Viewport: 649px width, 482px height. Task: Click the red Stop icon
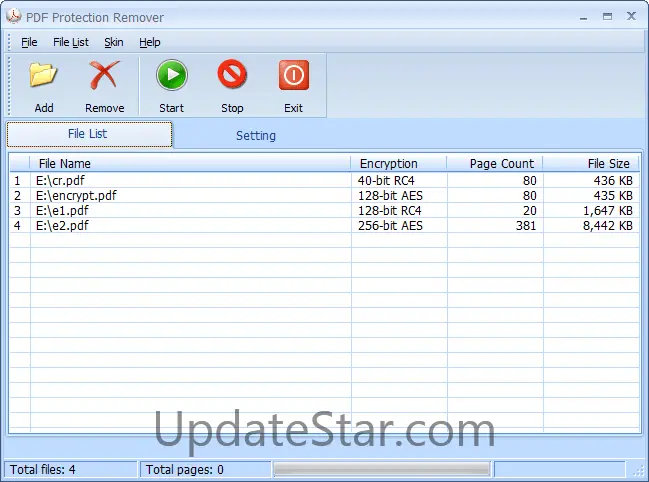pyautogui.click(x=232, y=74)
